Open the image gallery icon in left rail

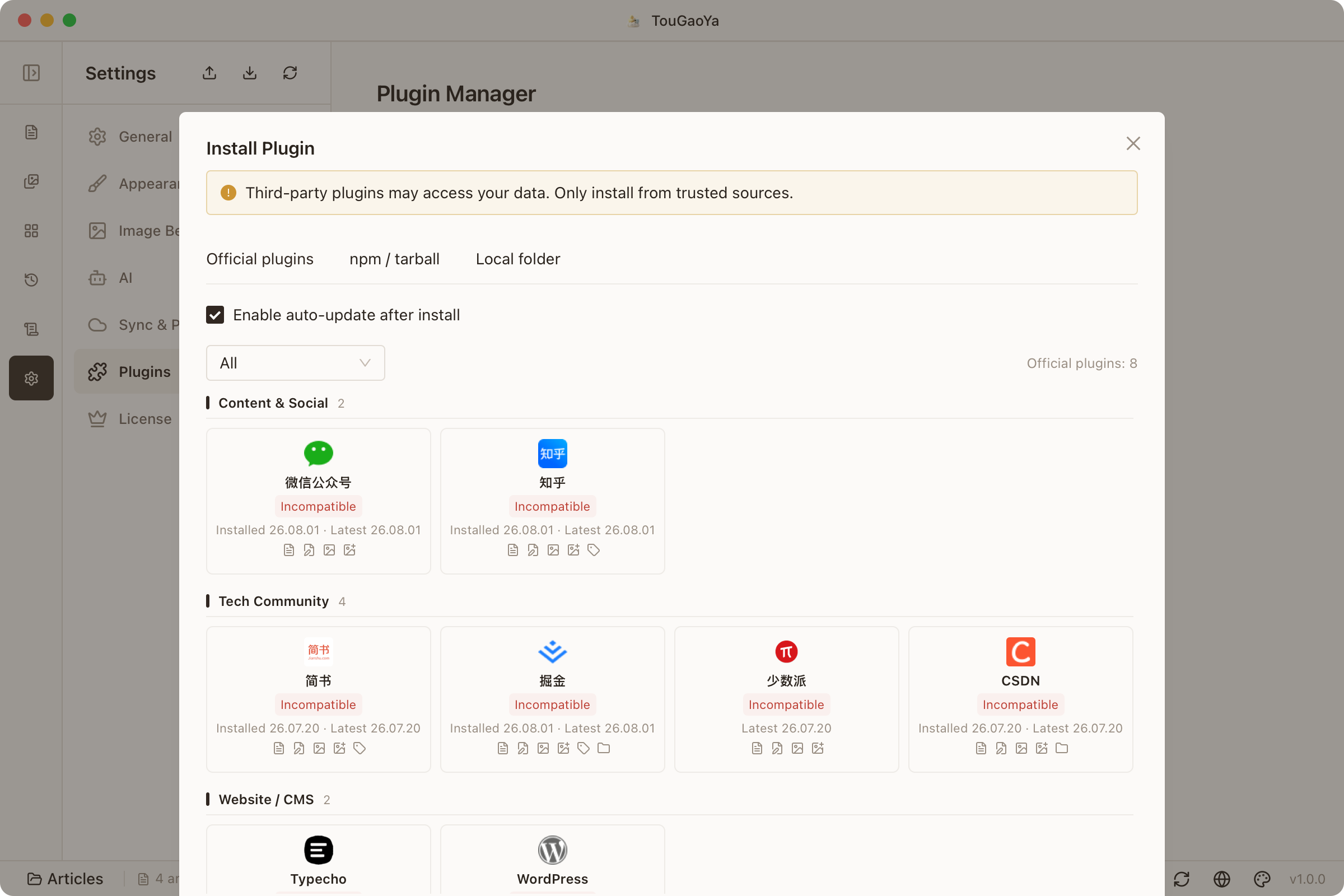click(31, 181)
